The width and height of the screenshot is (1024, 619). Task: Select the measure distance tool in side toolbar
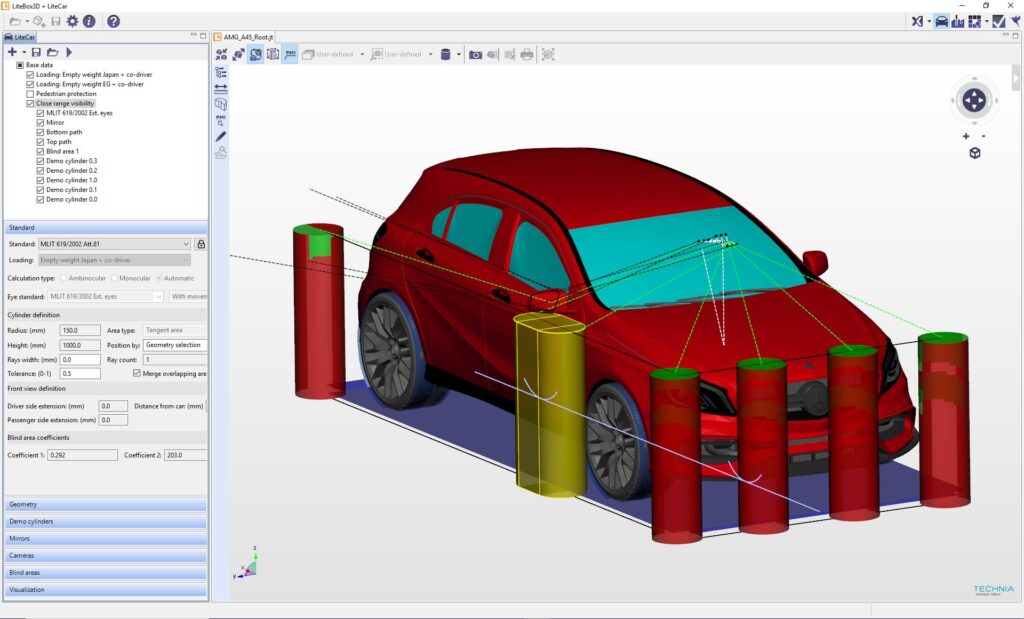(x=221, y=88)
